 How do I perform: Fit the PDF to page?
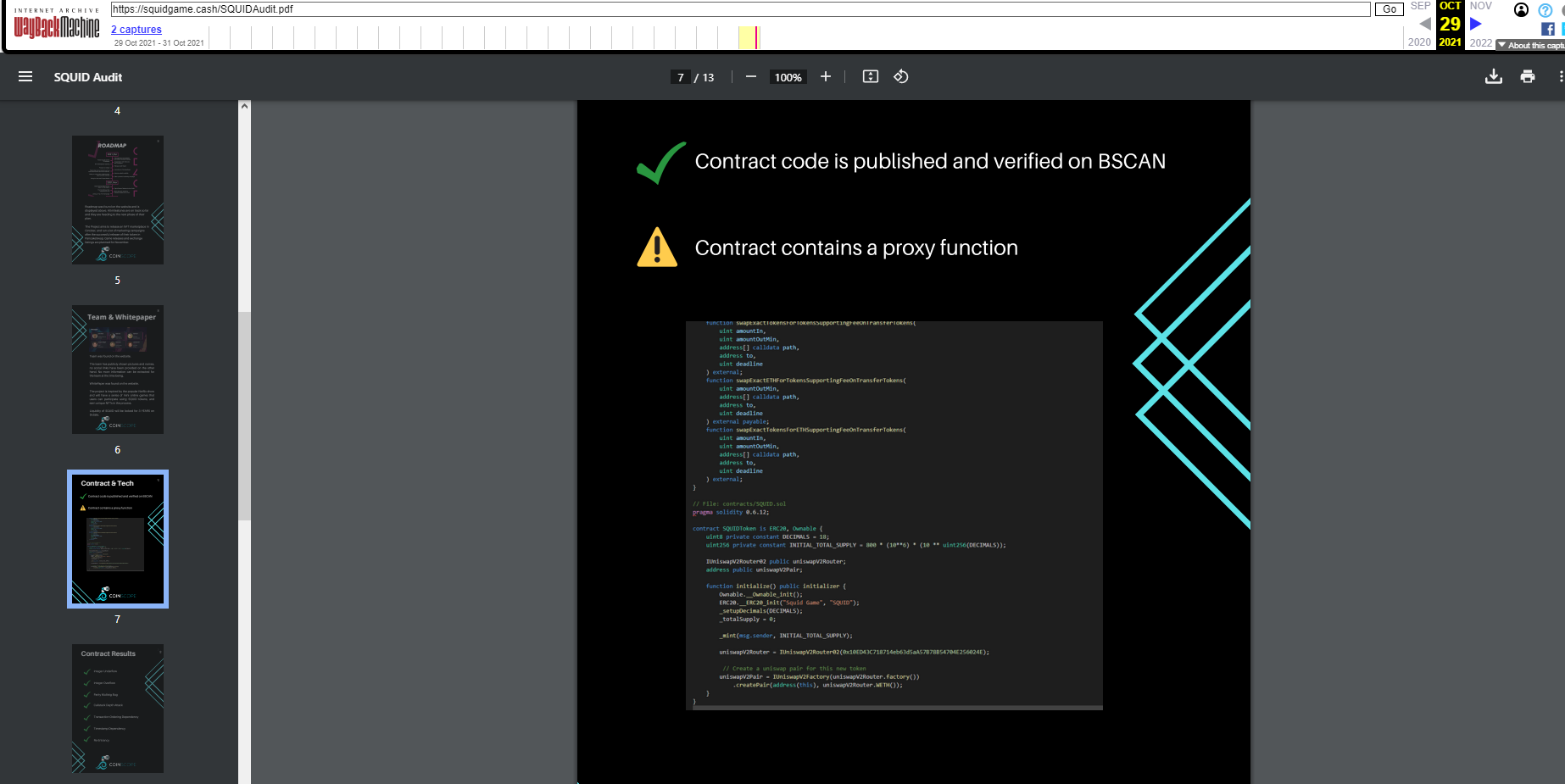point(871,77)
